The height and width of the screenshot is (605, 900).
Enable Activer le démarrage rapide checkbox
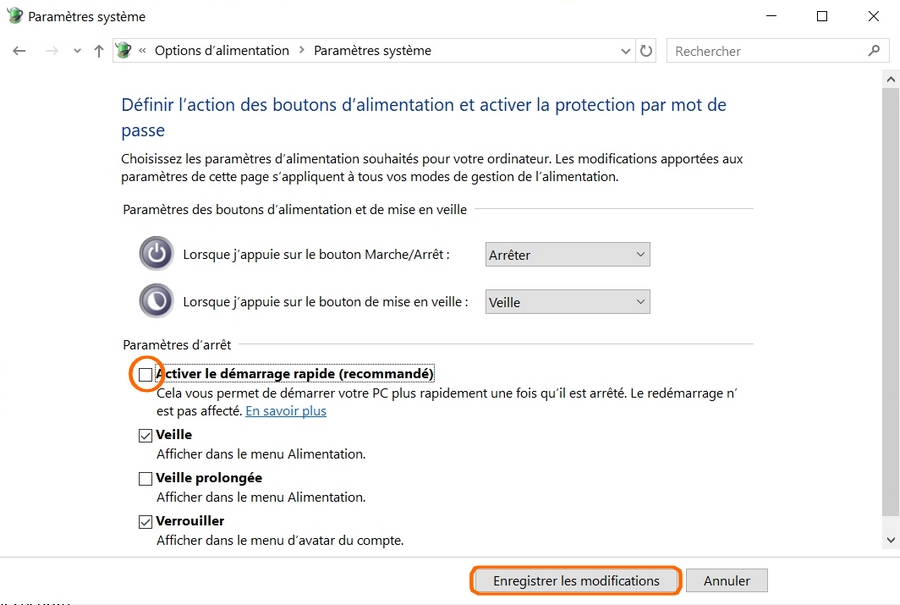click(146, 375)
